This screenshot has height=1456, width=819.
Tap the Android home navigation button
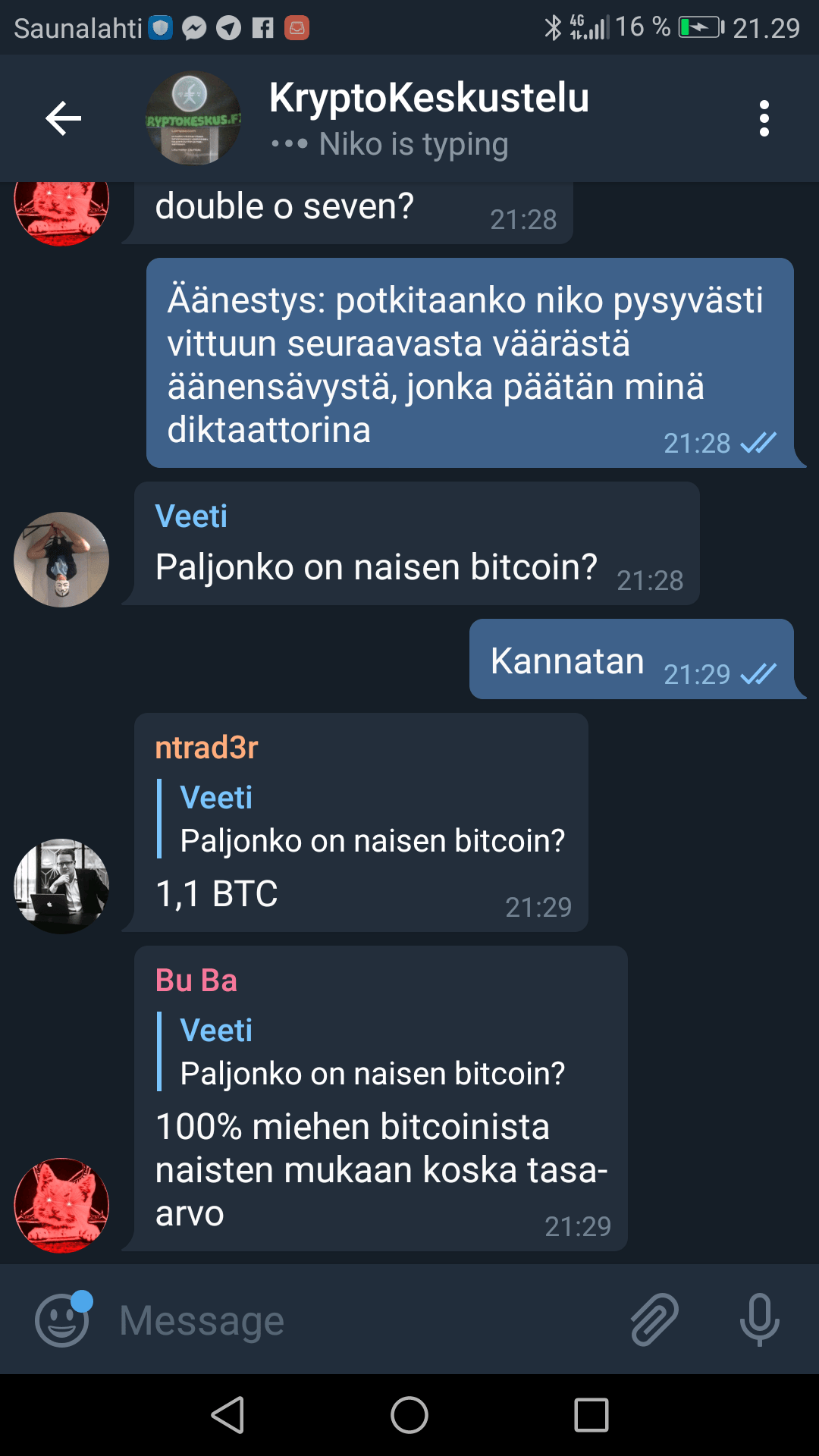[409, 1415]
